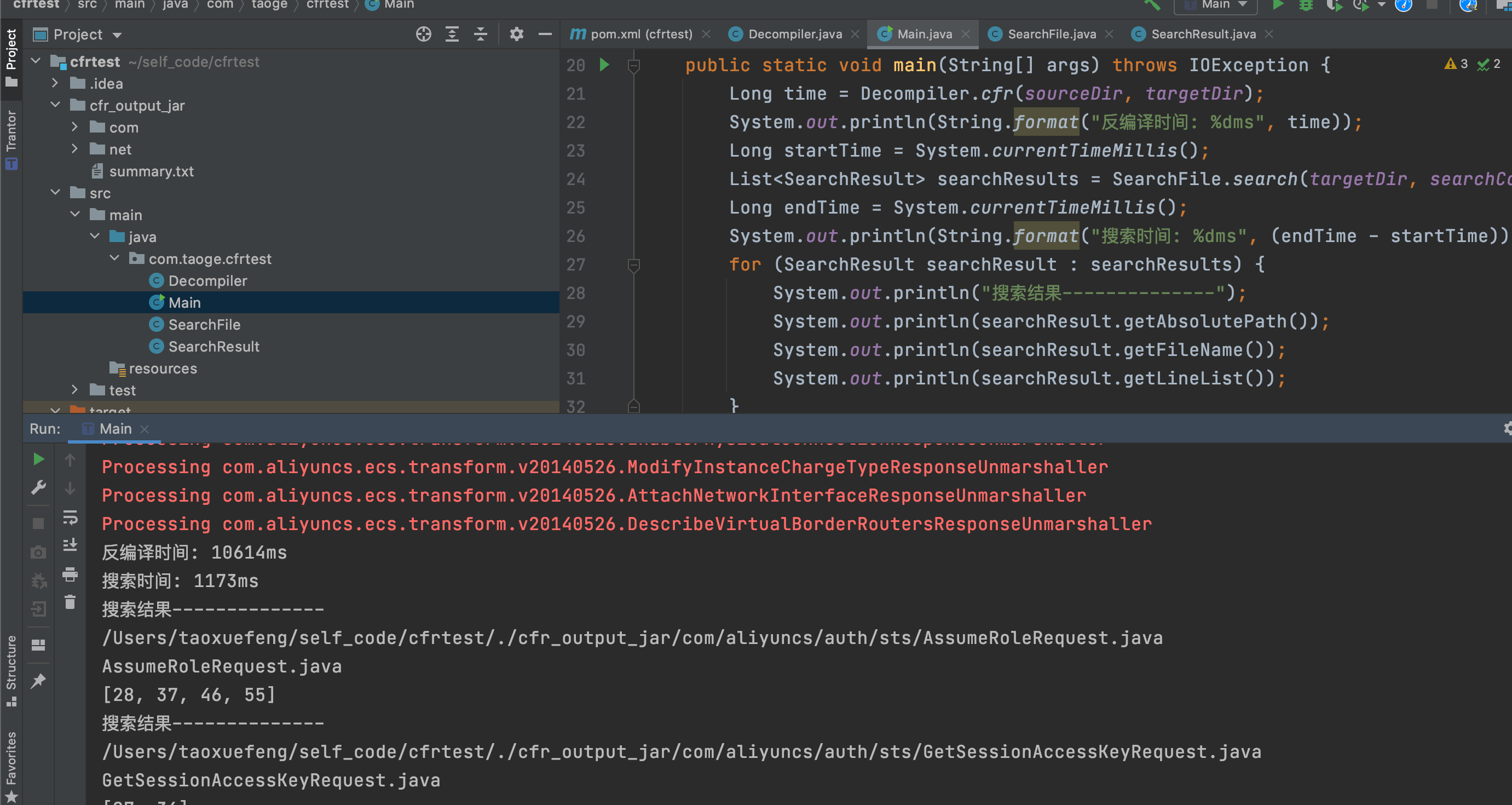1512x805 pixels.
Task: Close the Decompiler.java tab
Action: click(855, 34)
